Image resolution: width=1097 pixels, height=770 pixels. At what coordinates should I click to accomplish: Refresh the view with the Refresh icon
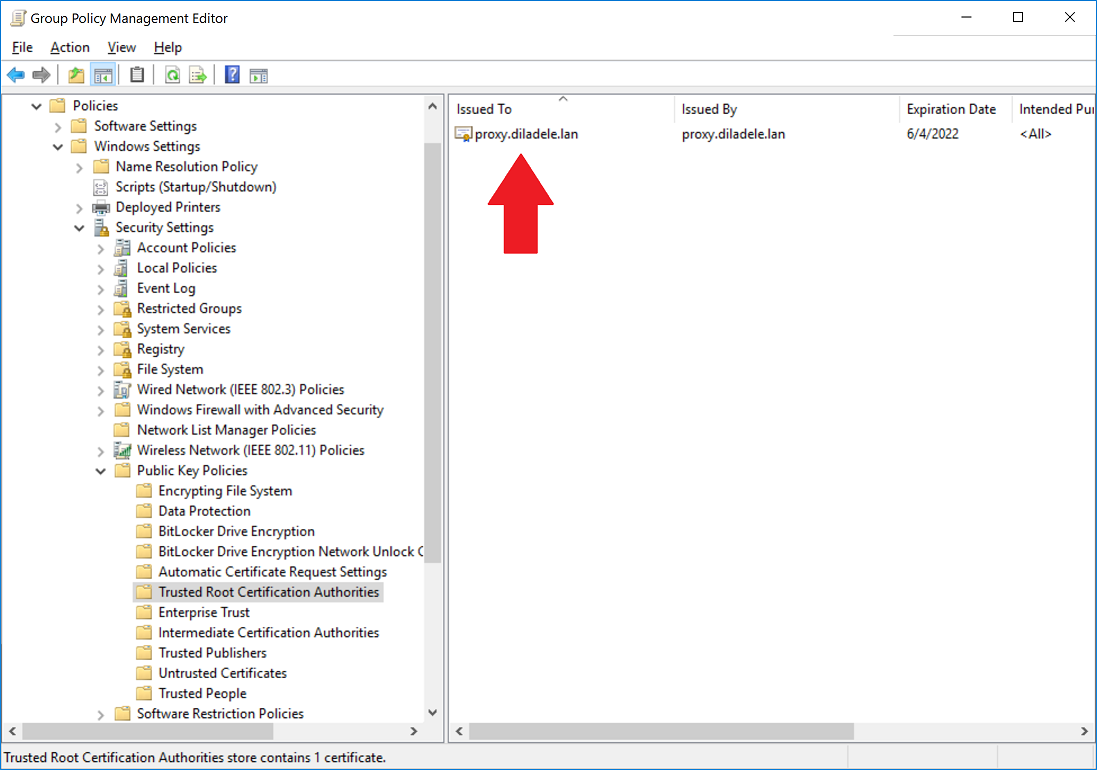pos(172,75)
